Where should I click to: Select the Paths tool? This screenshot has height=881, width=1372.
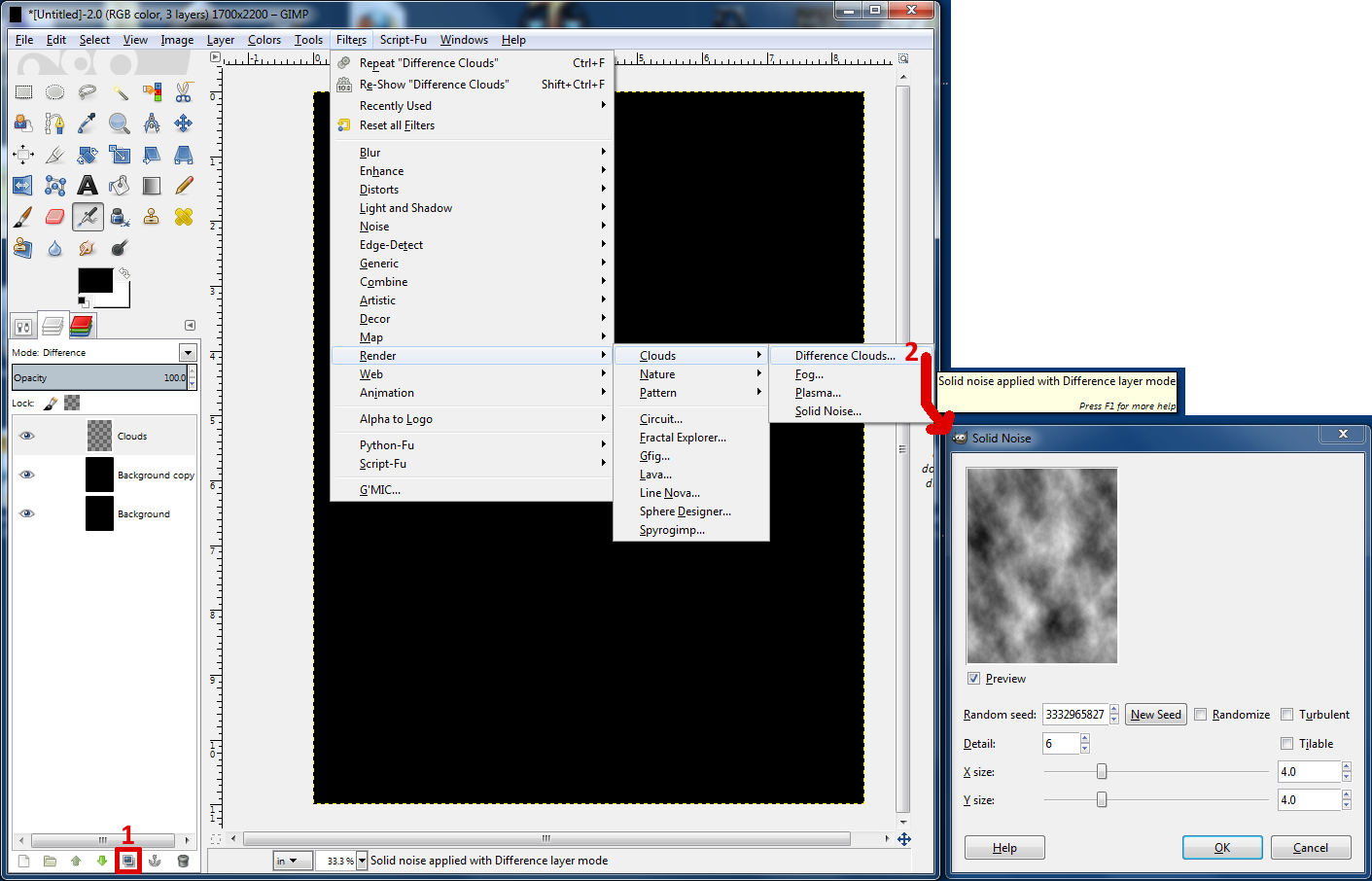[x=55, y=123]
